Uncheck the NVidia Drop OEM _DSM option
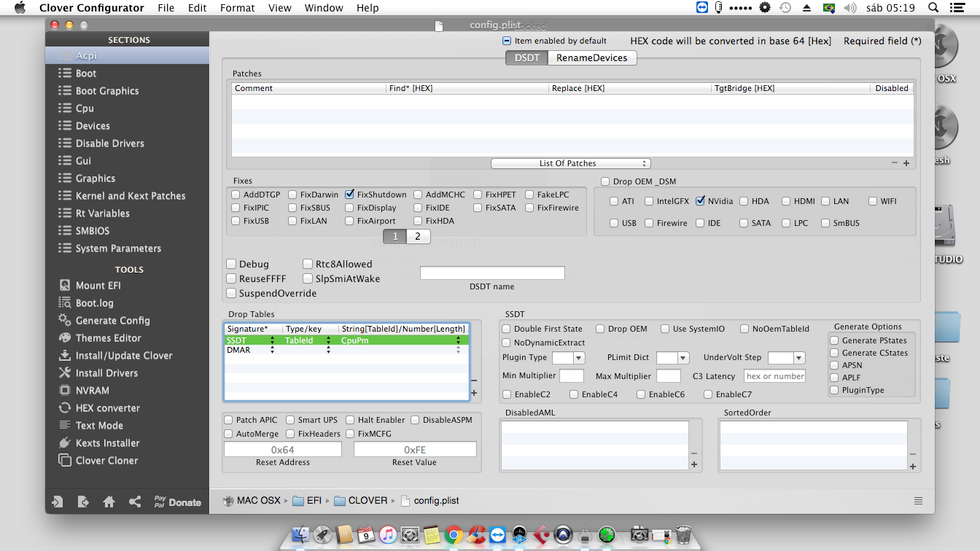Image resolution: width=980 pixels, height=551 pixels. [700, 201]
